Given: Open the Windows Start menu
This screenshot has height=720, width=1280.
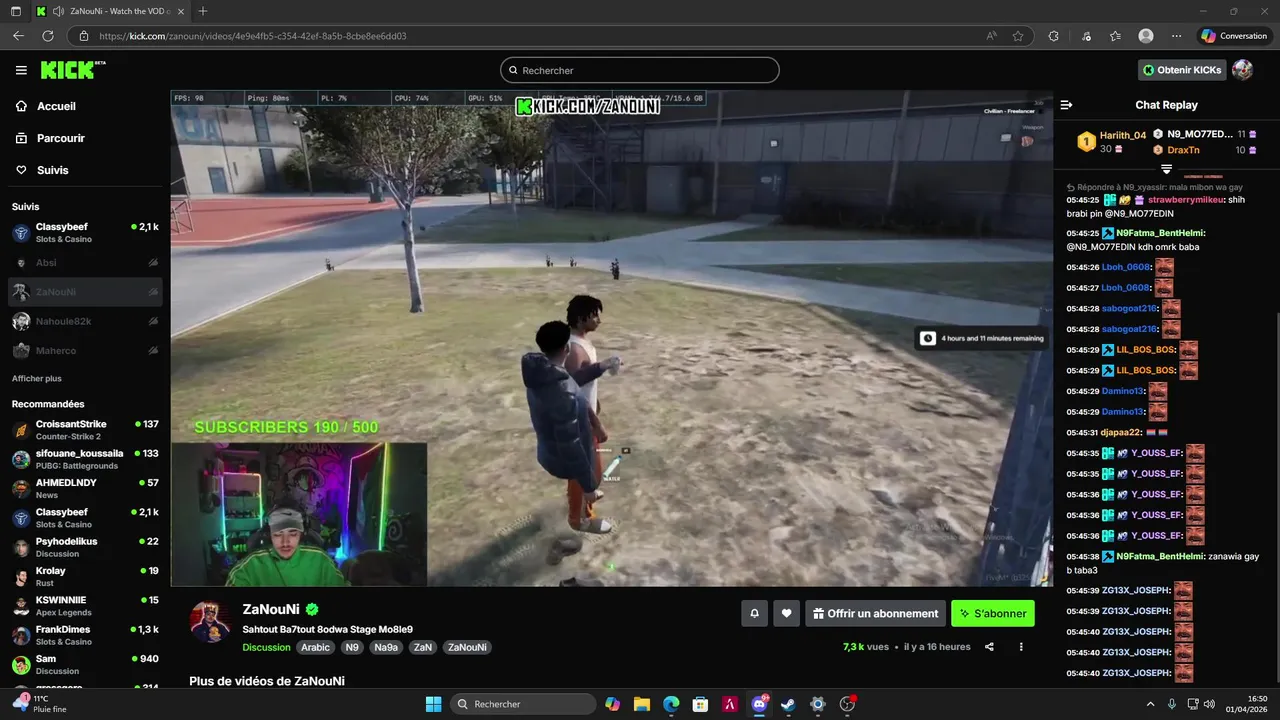Looking at the screenshot, I should pyautogui.click(x=433, y=704).
